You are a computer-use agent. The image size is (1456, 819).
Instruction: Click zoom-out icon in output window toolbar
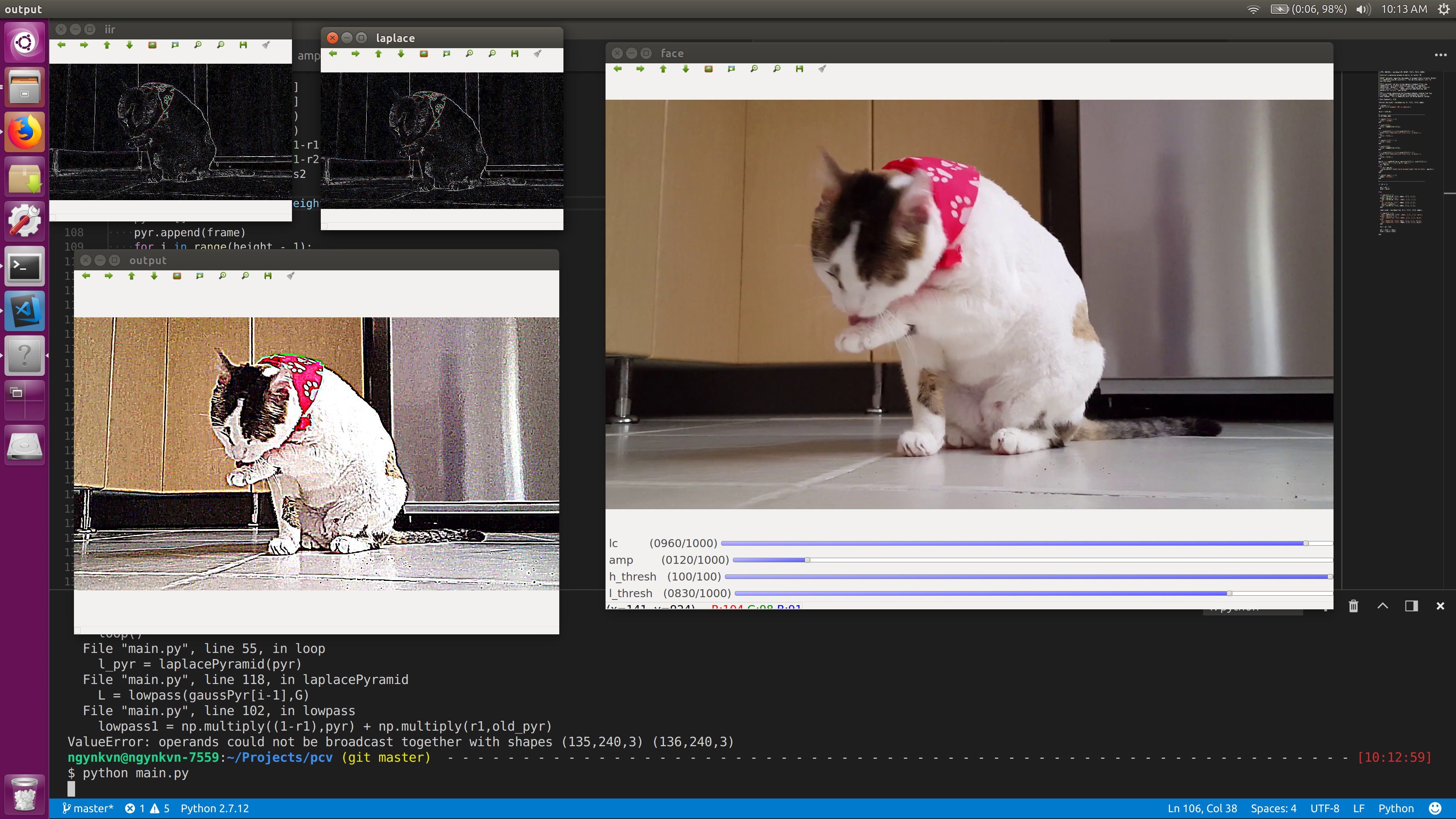(245, 276)
